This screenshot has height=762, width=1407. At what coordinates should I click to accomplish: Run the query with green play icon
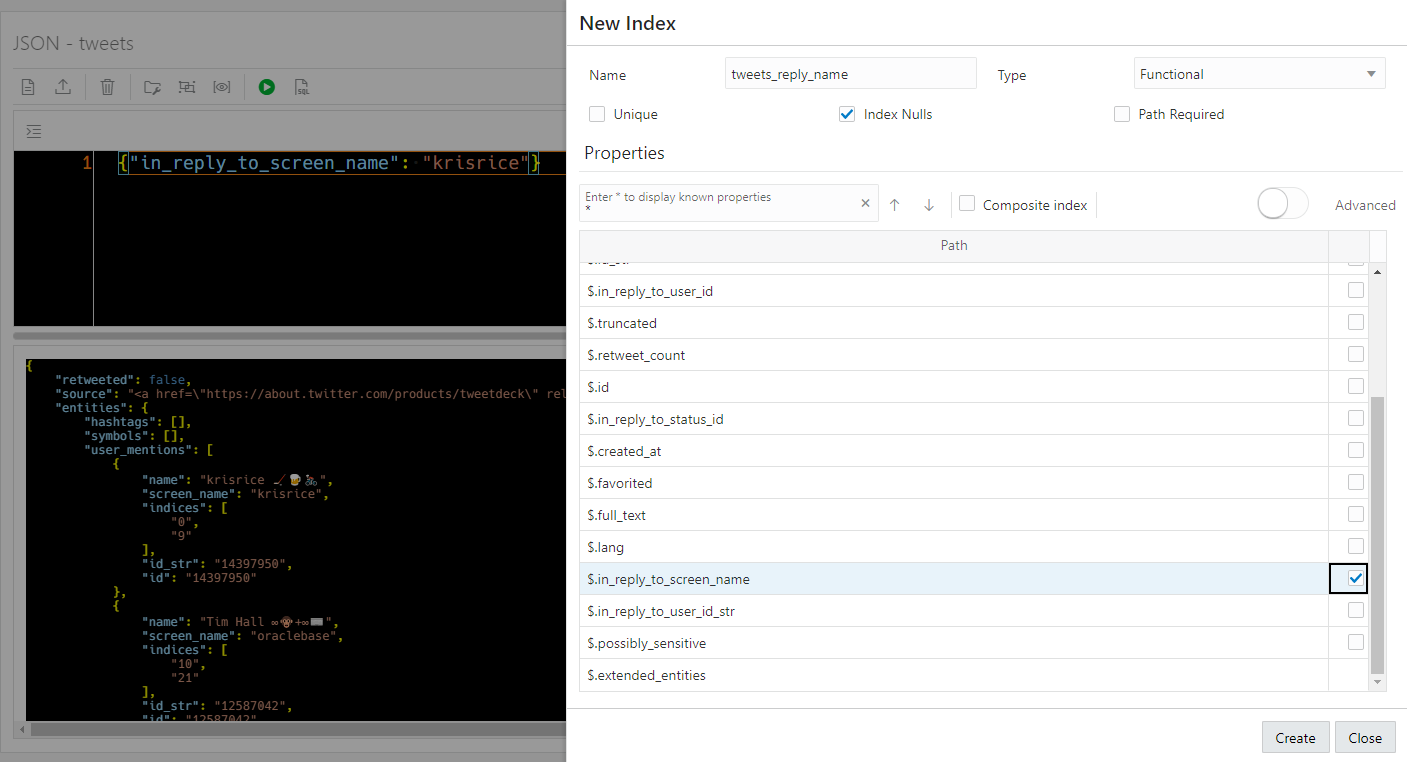click(x=266, y=87)
